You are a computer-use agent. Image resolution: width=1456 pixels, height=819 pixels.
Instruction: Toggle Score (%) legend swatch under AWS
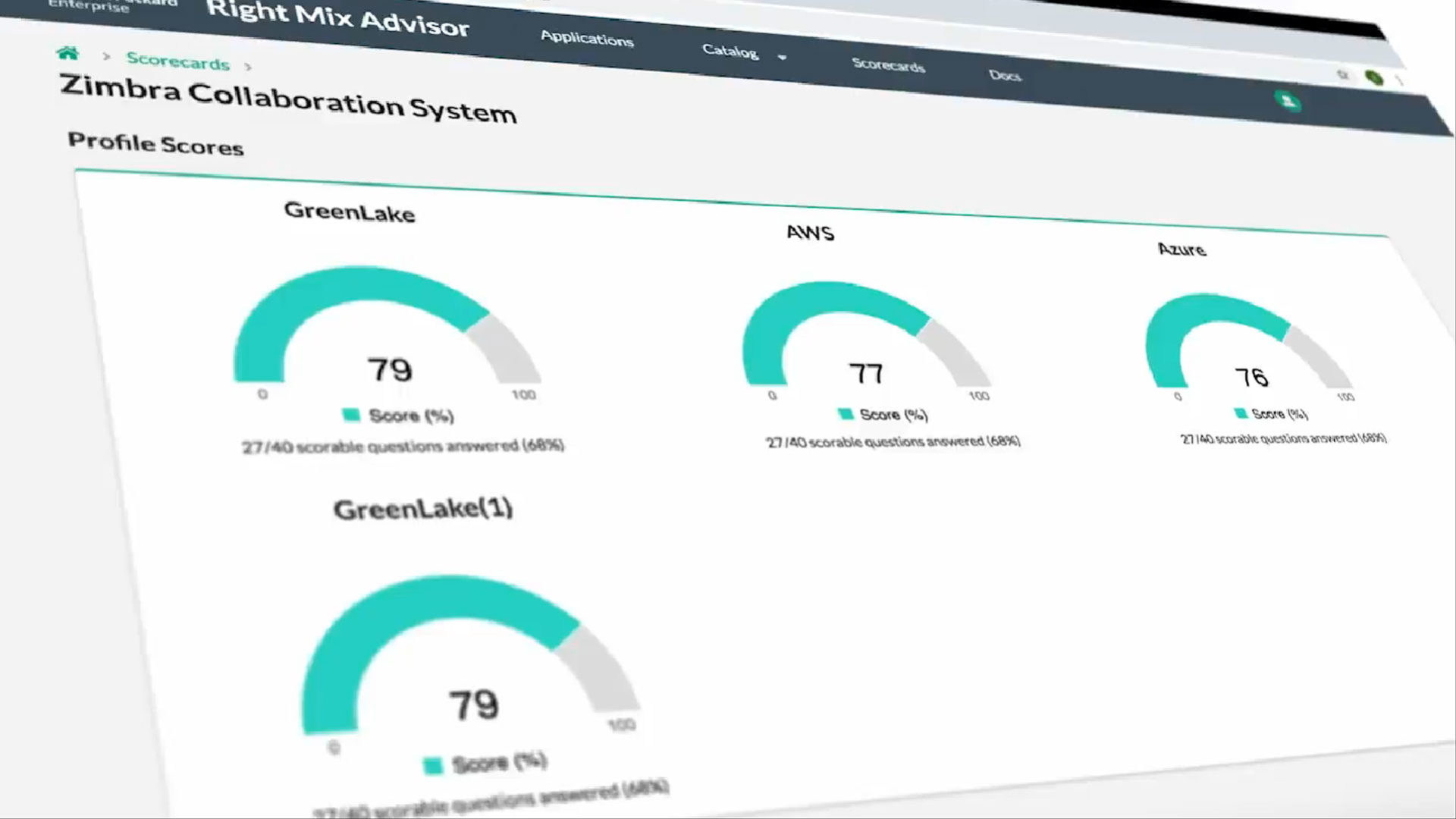point(845,413)
